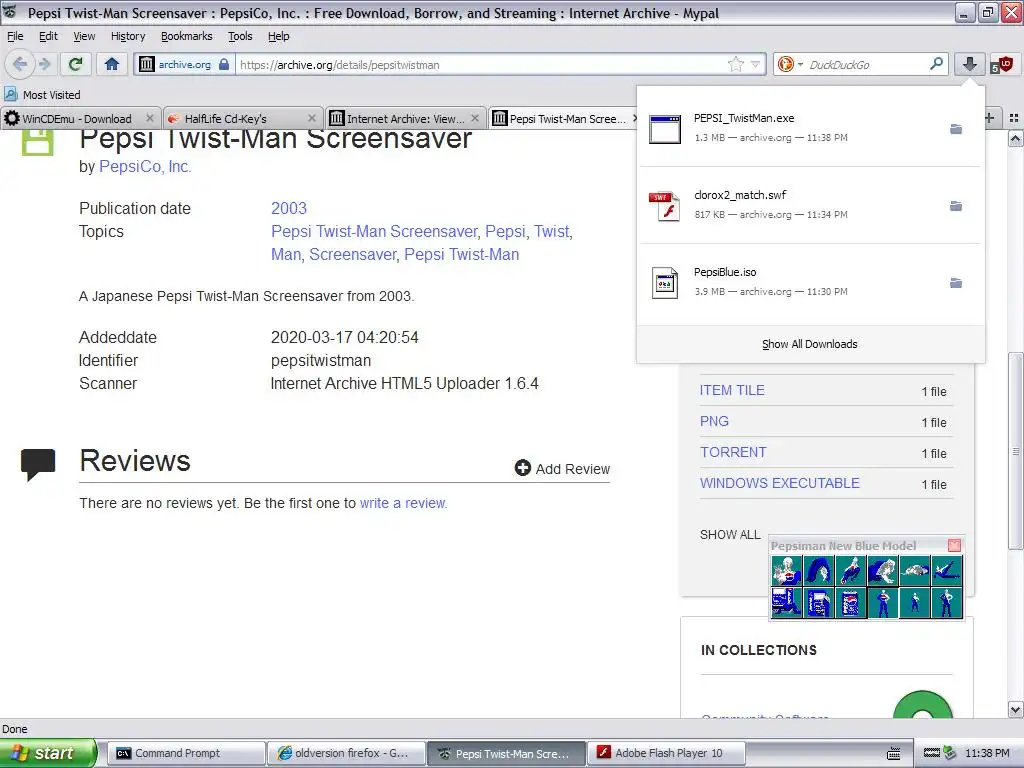The width and height of the screenshot is (1024, 768).
Task: Click the Reviews speech bubble icon
Action: pyautogui.click(x=38, y=464)
